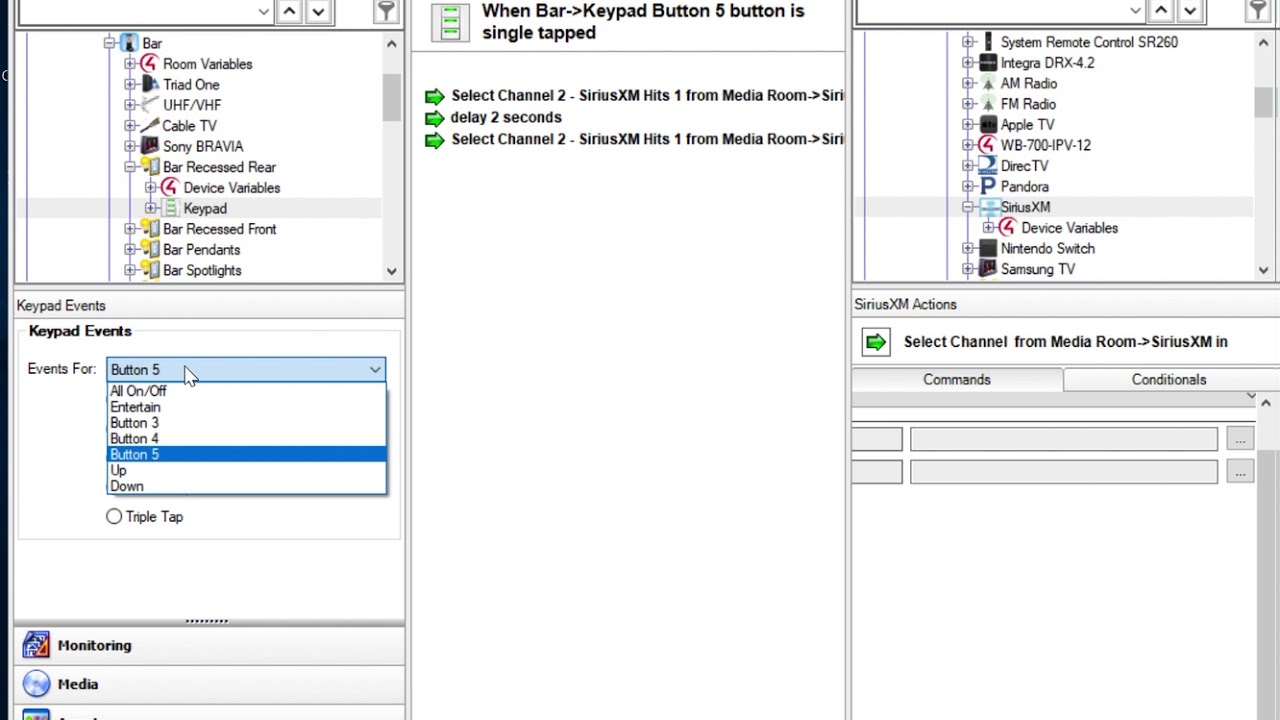Image resolution: width=1280 pixels, height=720 pixels.
Task: Collapse the Bar room tree node
Action: [109, 43]
